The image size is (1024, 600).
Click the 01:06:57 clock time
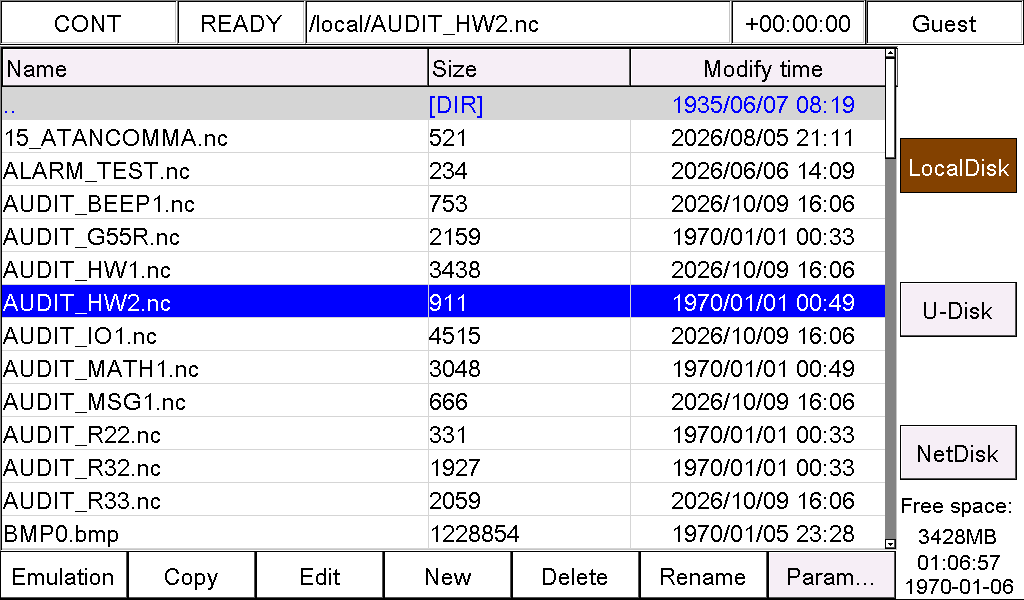point(958,562)
